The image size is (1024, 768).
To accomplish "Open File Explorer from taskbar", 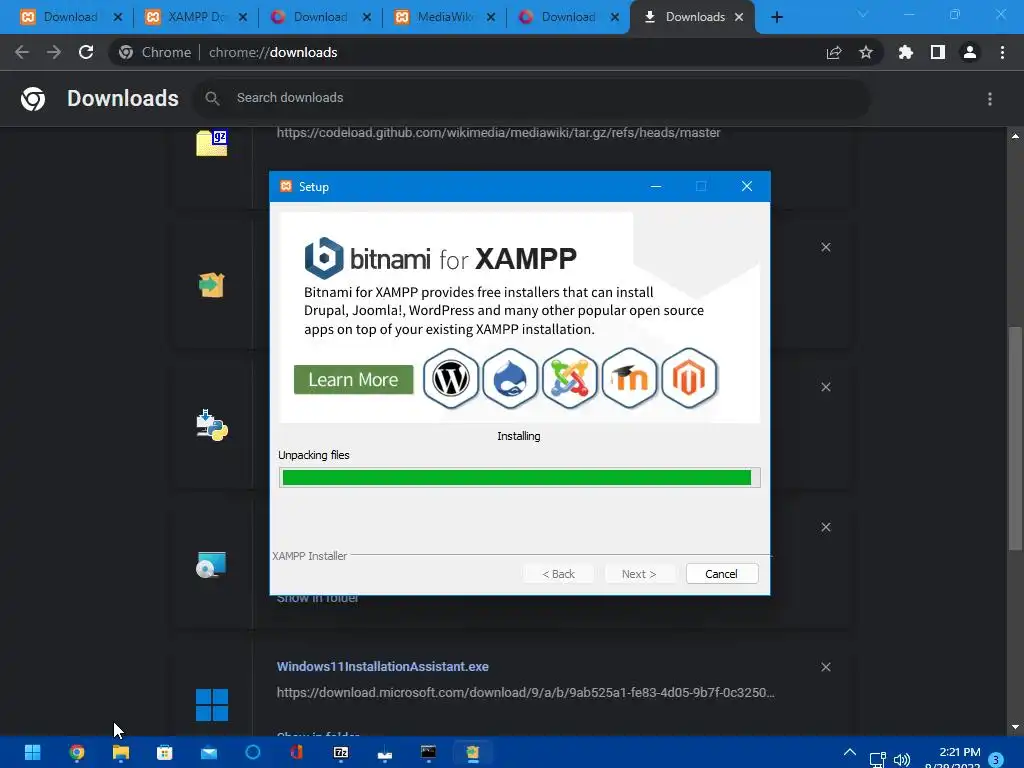I will [121, 752].
